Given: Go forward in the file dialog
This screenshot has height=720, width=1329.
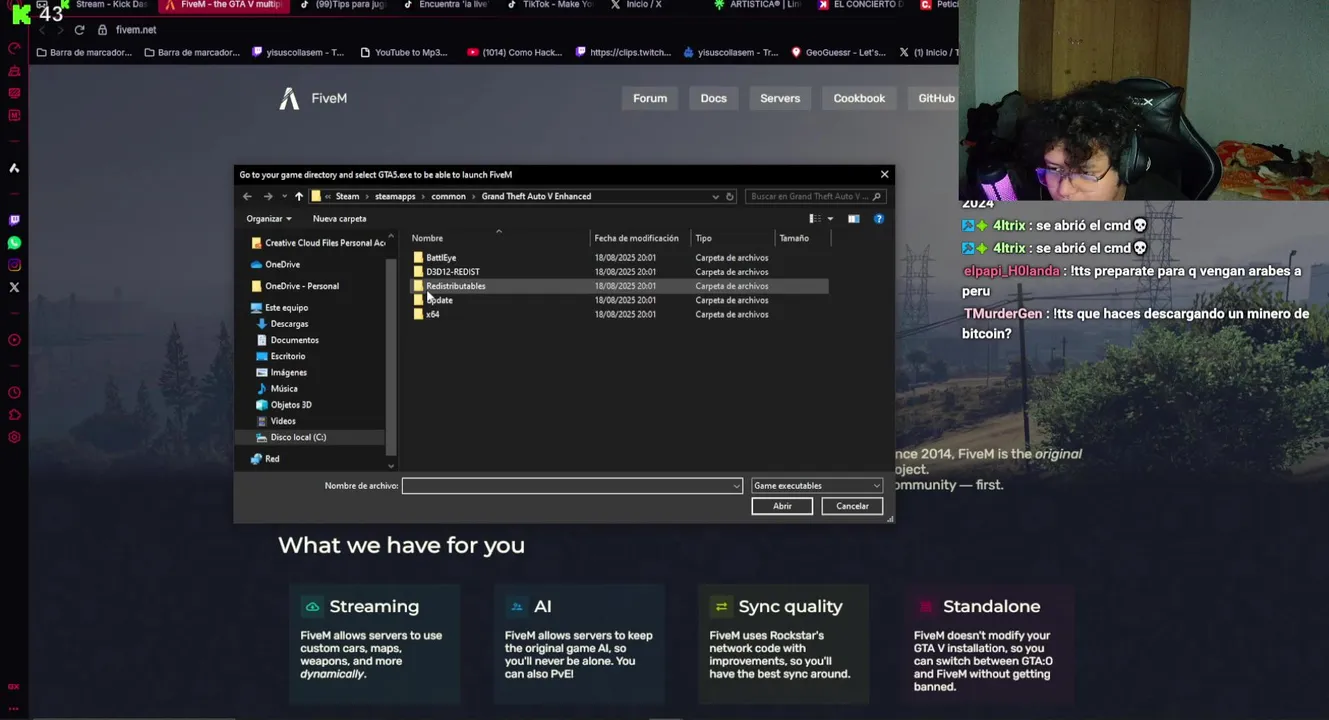Looking at the screenshot, I should click(x=267, y=196).
